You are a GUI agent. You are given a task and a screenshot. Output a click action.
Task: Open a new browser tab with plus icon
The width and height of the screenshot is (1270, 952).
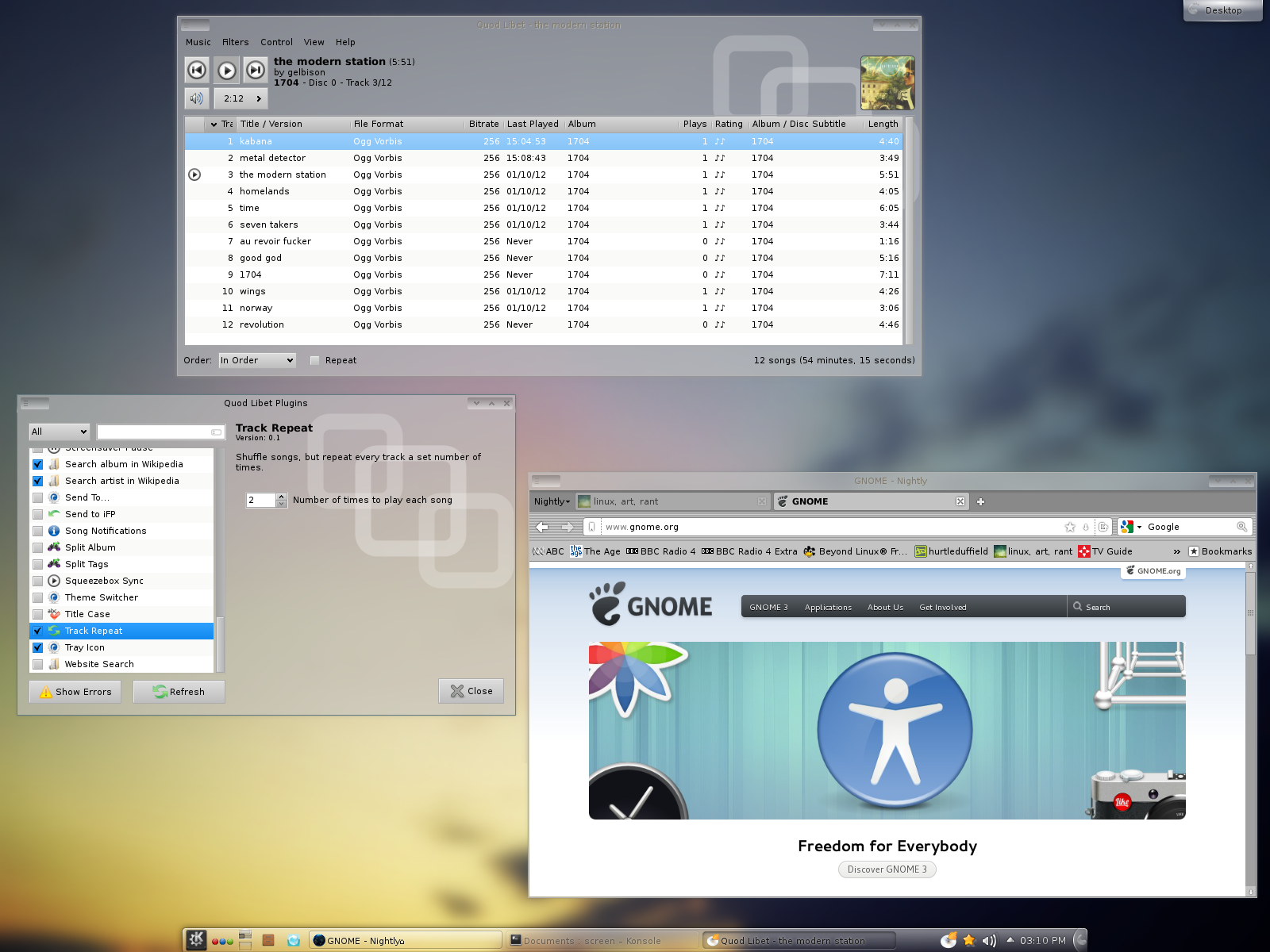[980, 501]
